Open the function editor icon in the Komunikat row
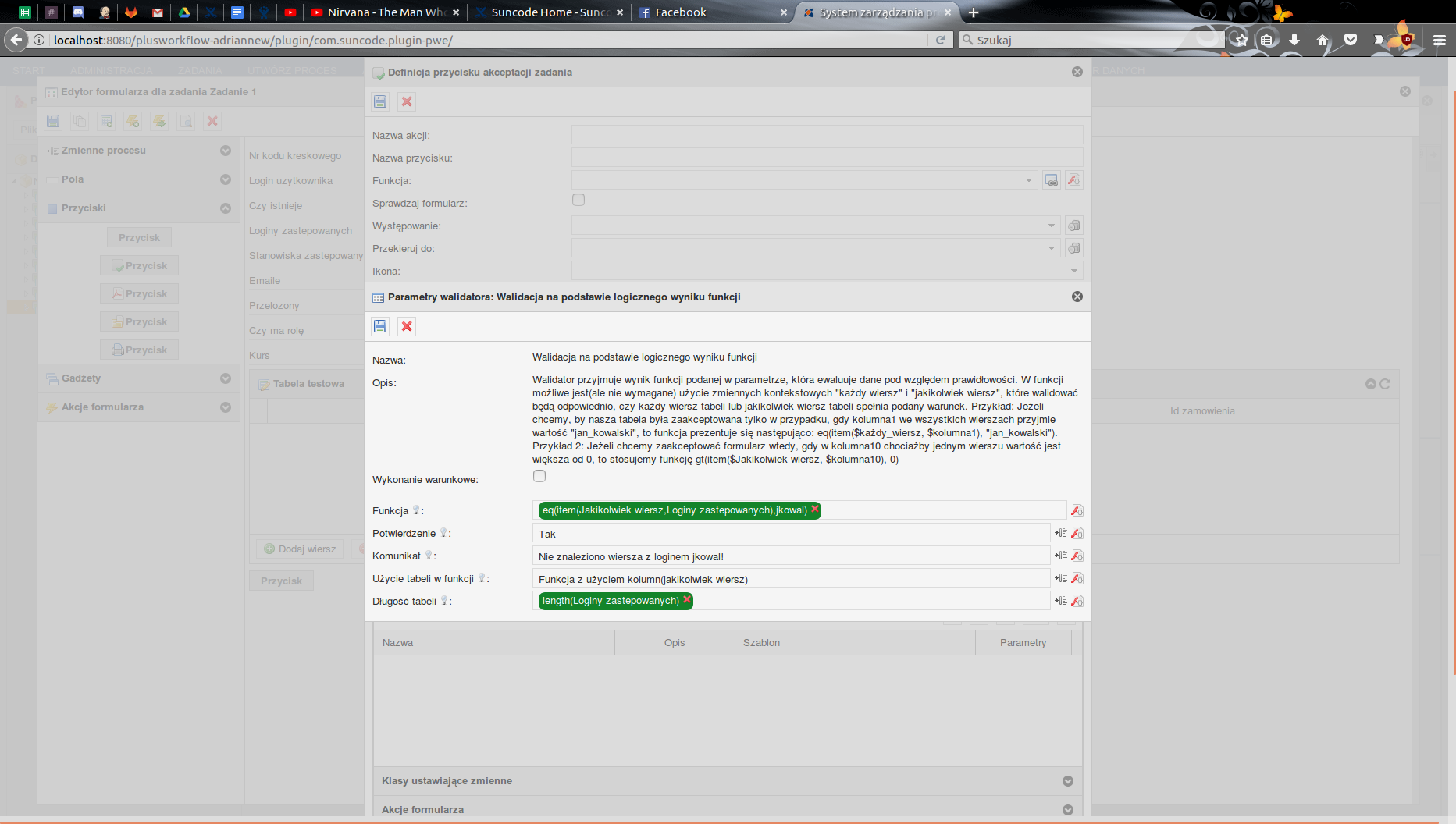The image size is (1456, 824). pos(1077,556)
